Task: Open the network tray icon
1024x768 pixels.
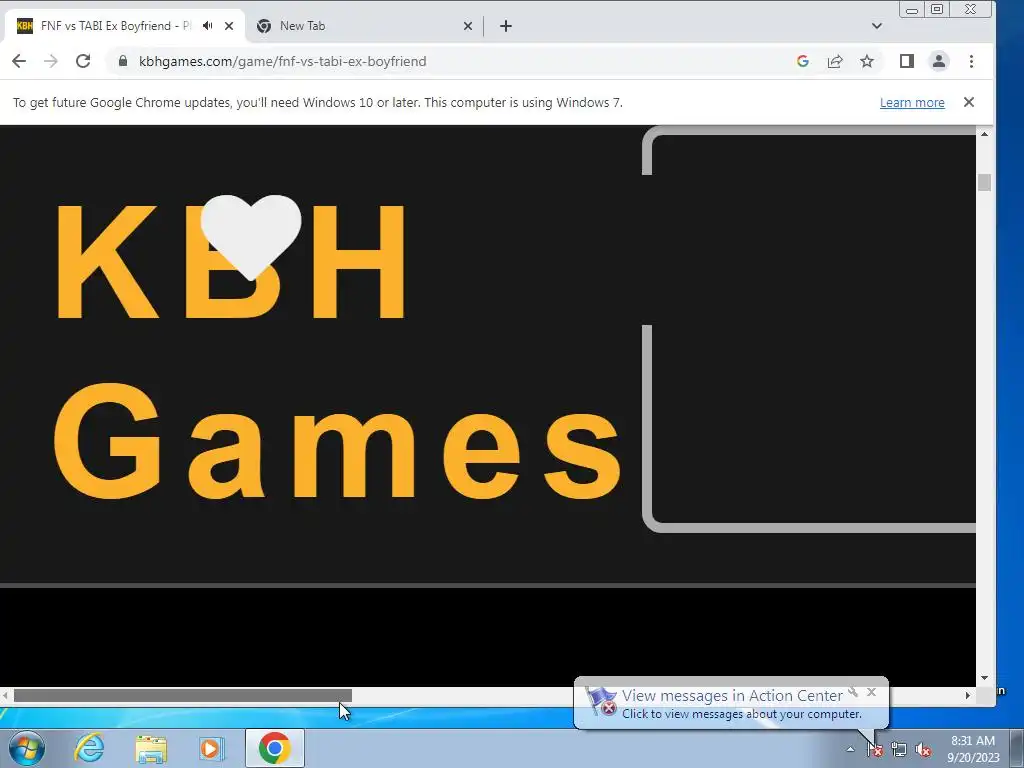Action: point(899,749)
